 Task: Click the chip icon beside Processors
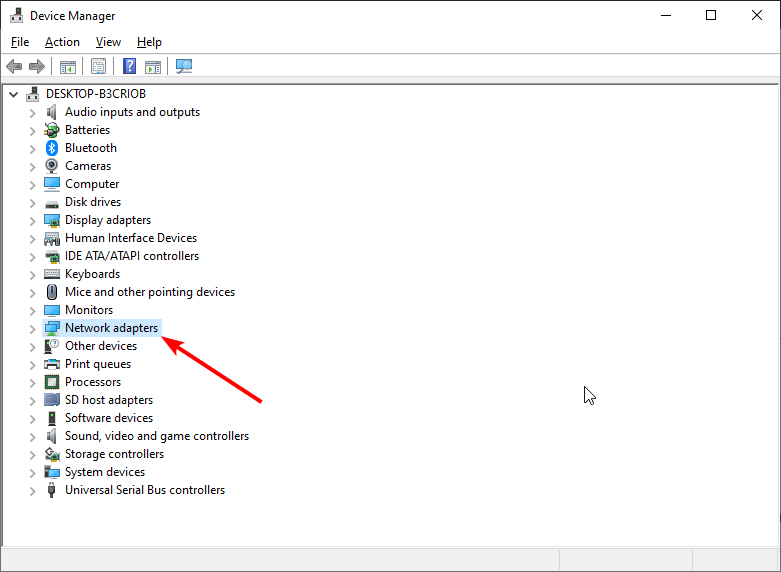point(52,382)
